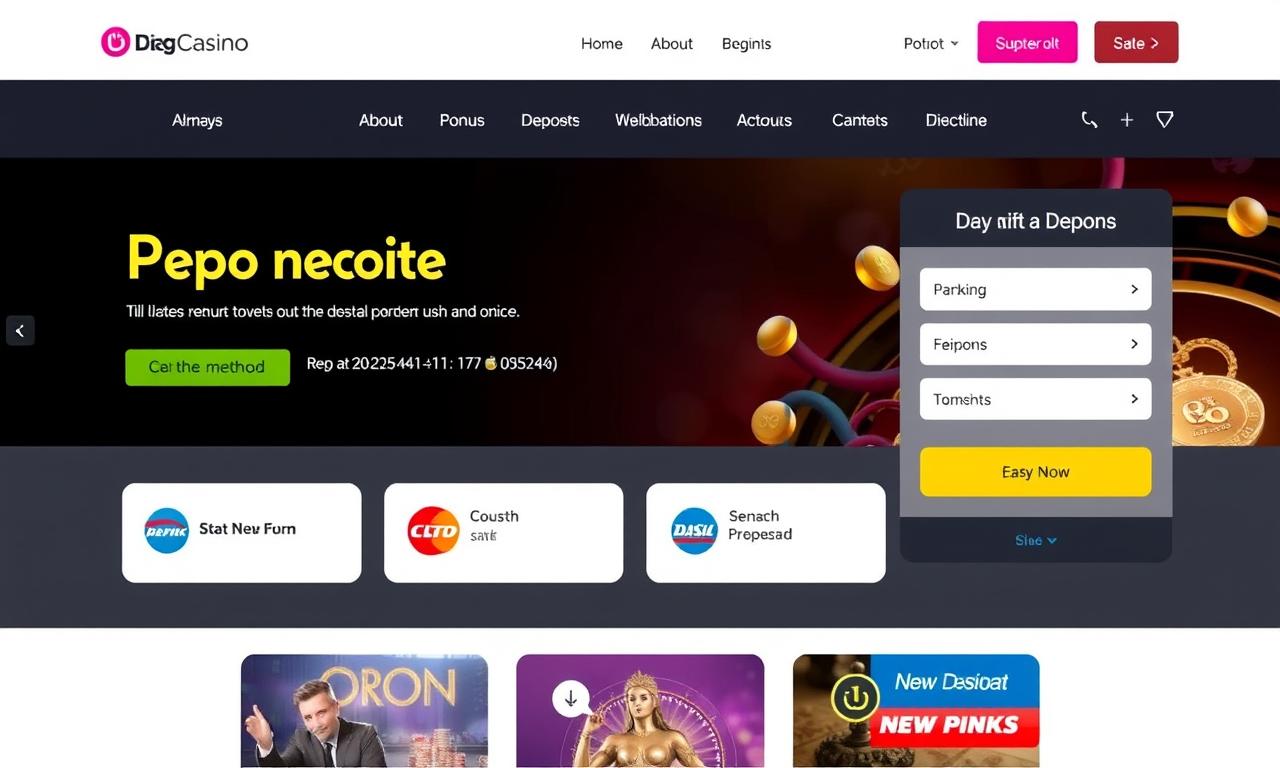
Task: Click the yellow power icon on banner
Action: [x=855, y=697]
